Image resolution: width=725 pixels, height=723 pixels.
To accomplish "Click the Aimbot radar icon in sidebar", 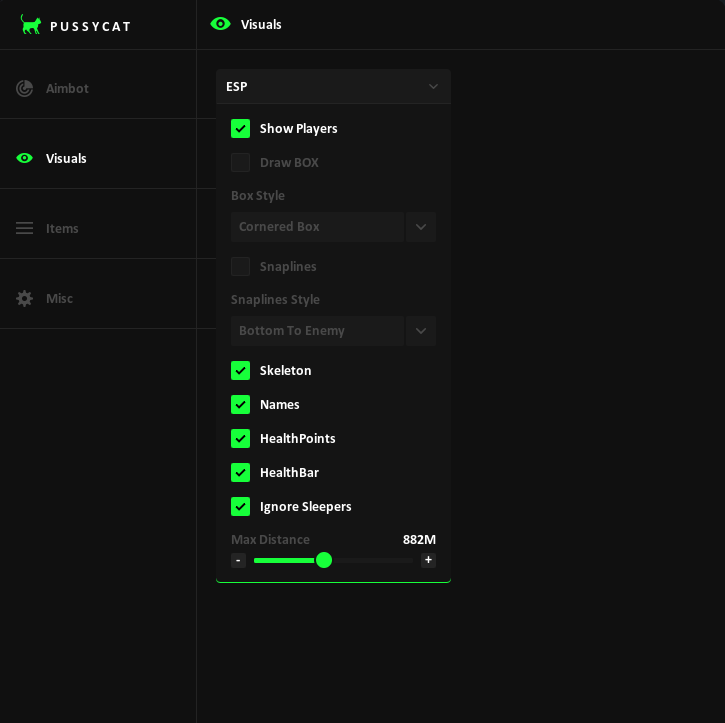I will pos(25,88).
